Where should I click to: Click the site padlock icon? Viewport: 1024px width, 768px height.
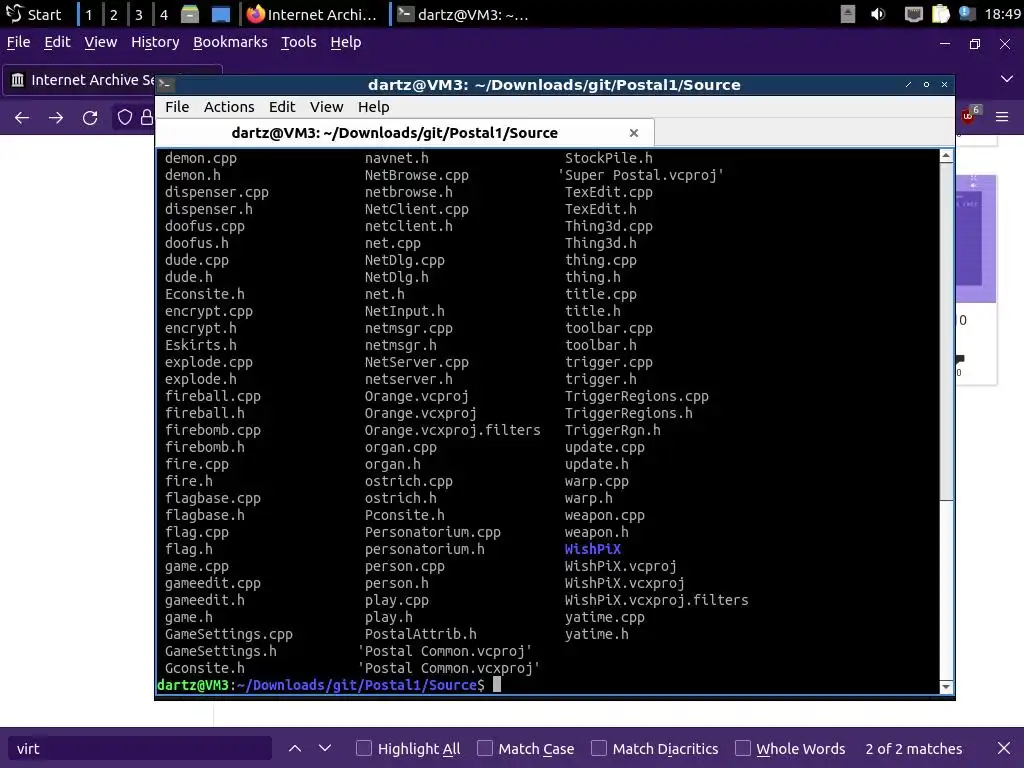(147, 118)
